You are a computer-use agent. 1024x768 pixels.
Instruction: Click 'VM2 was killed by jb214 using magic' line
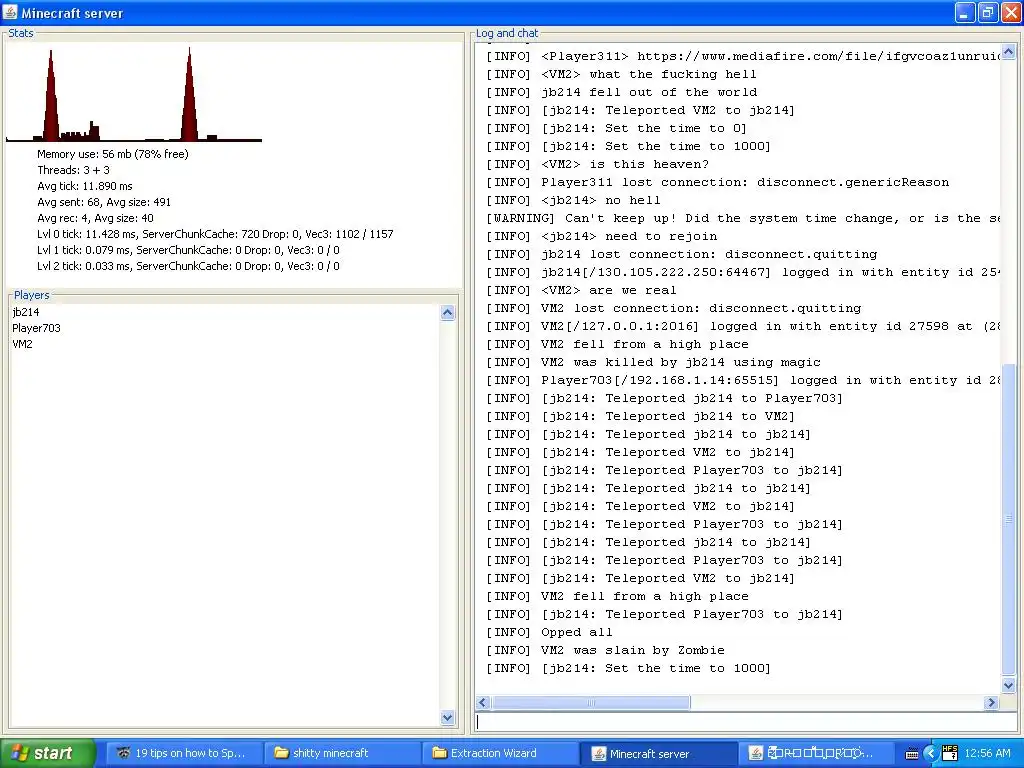(x=653, y=362)
